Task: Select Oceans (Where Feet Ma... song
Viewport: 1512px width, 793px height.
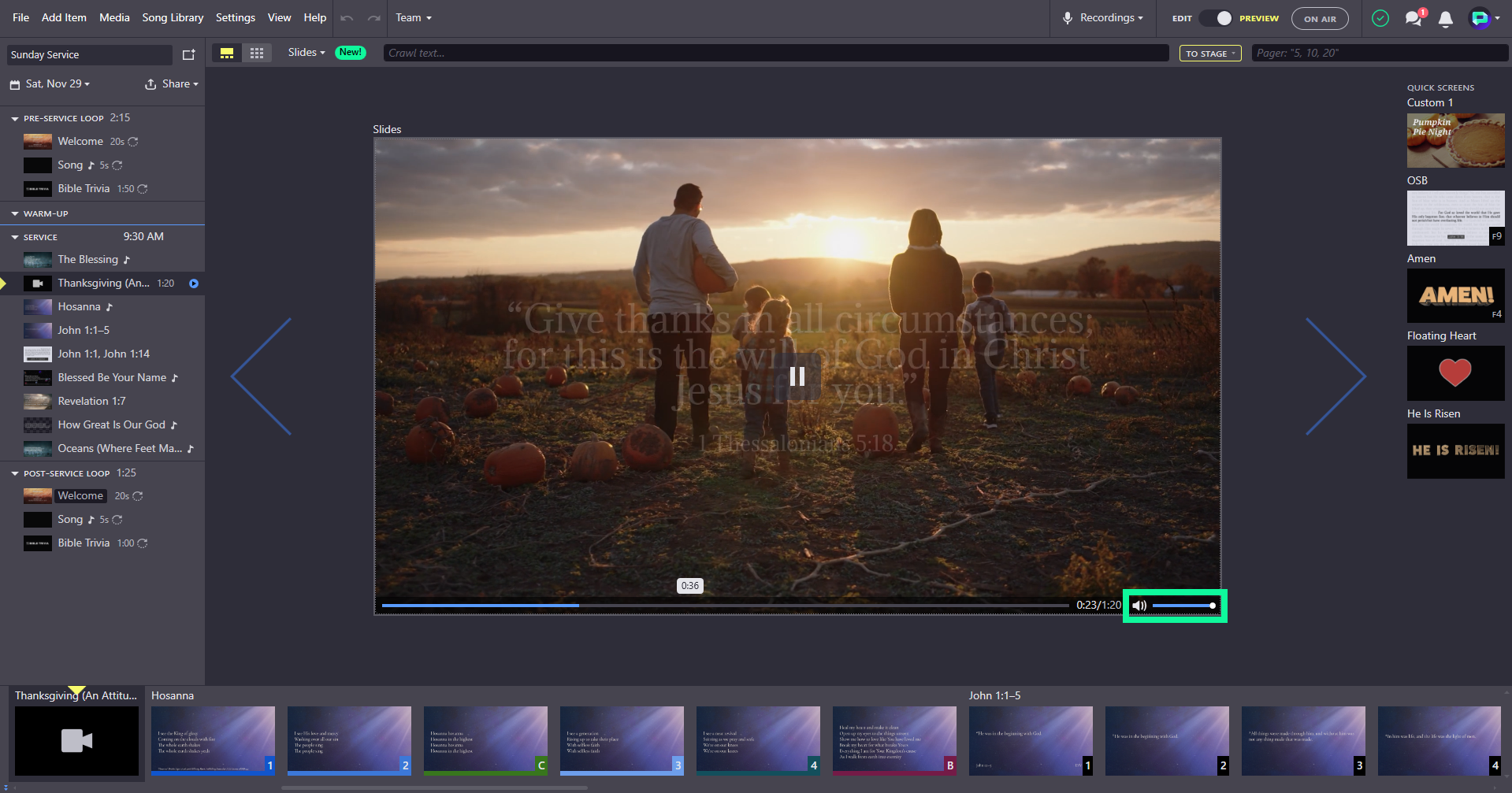Action: pyautogui.click(x=102, y=449)
